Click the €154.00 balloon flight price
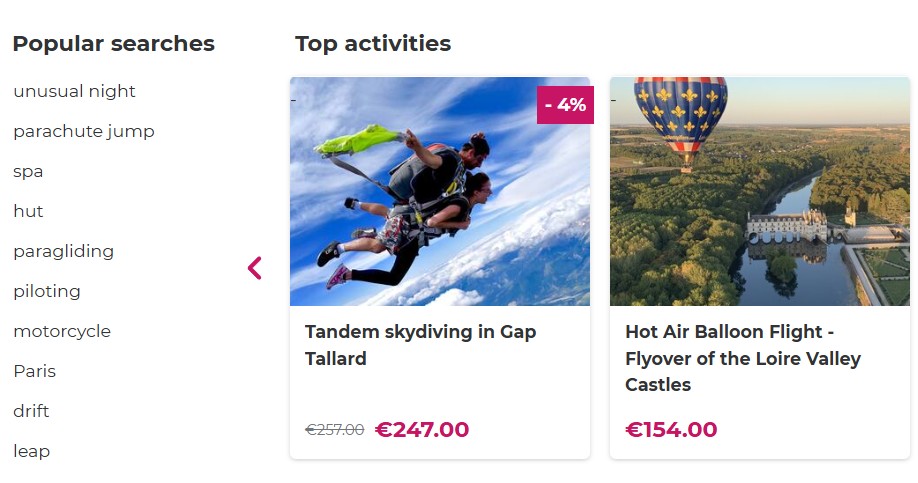The image size is (918, 483). point(671,430)
